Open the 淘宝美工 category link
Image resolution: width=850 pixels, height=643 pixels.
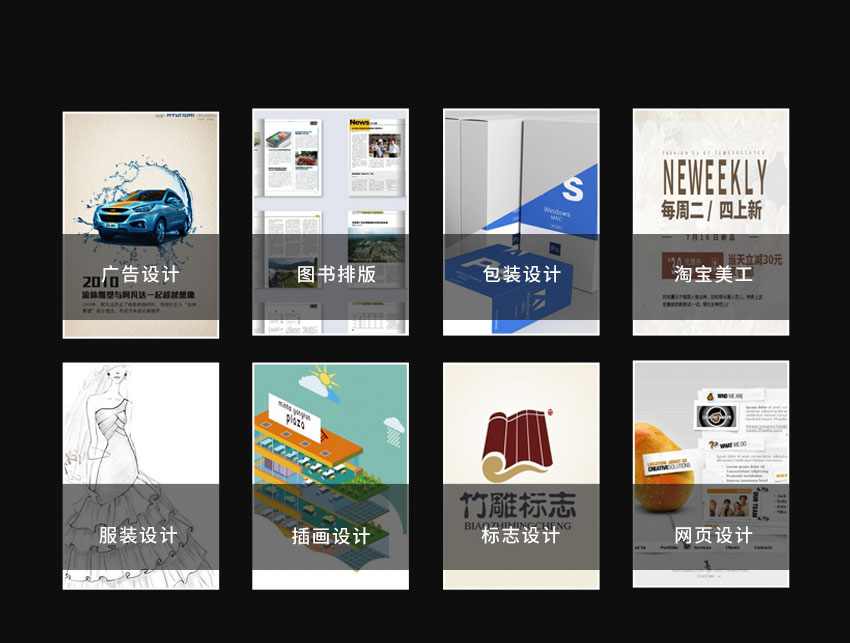(712, 275)
